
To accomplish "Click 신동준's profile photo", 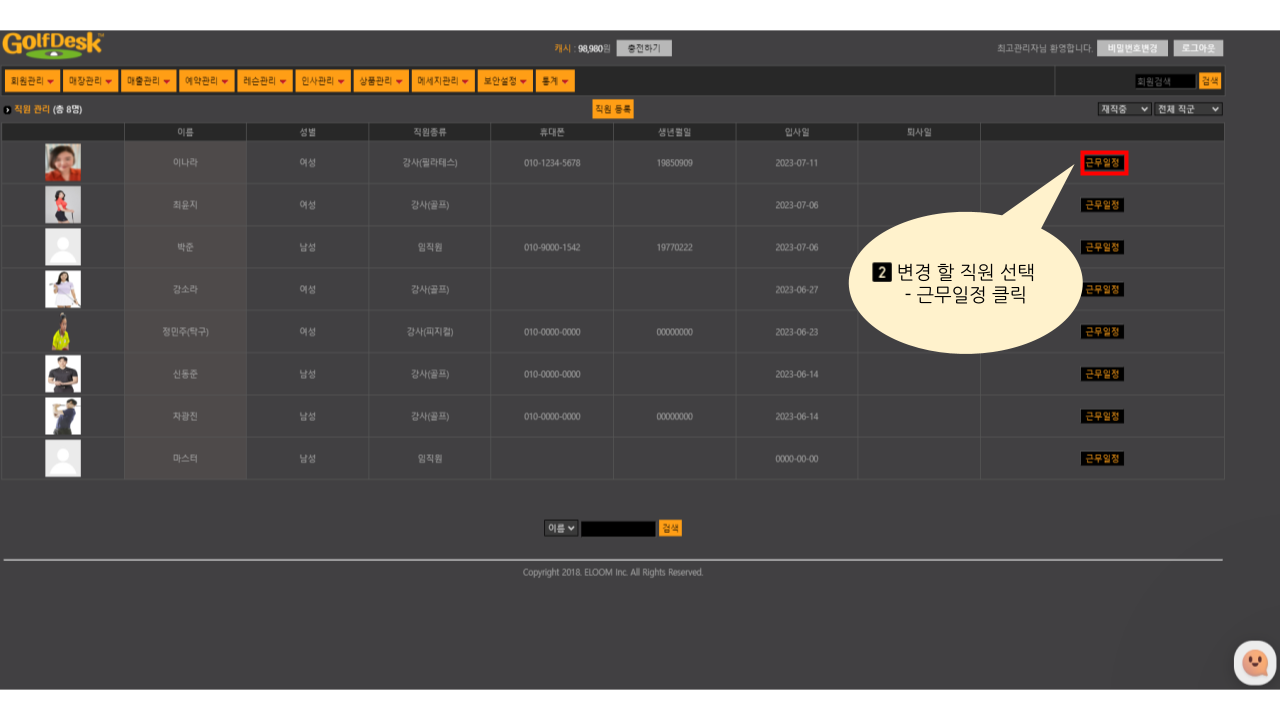I will 63,374.
